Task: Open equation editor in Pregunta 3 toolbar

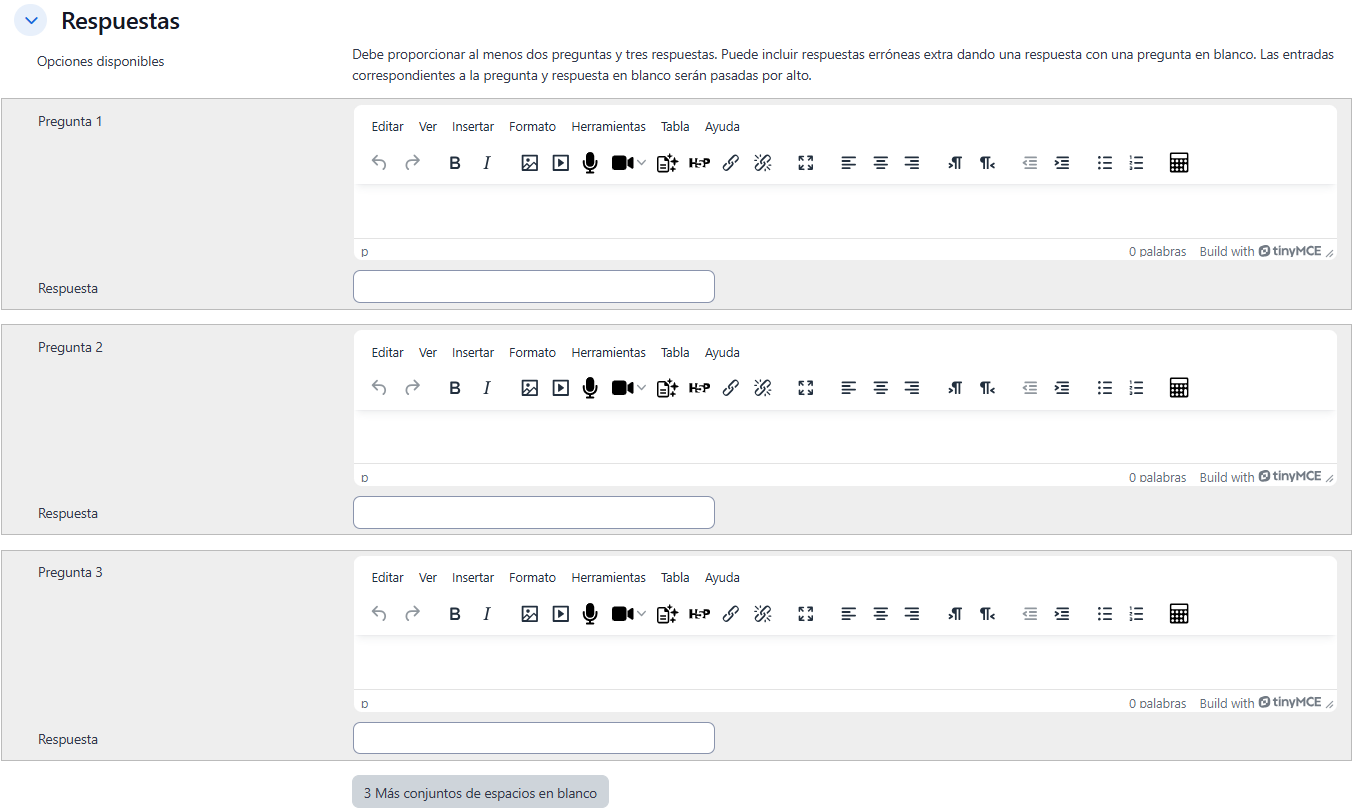Action: [x=1179, y=614]
